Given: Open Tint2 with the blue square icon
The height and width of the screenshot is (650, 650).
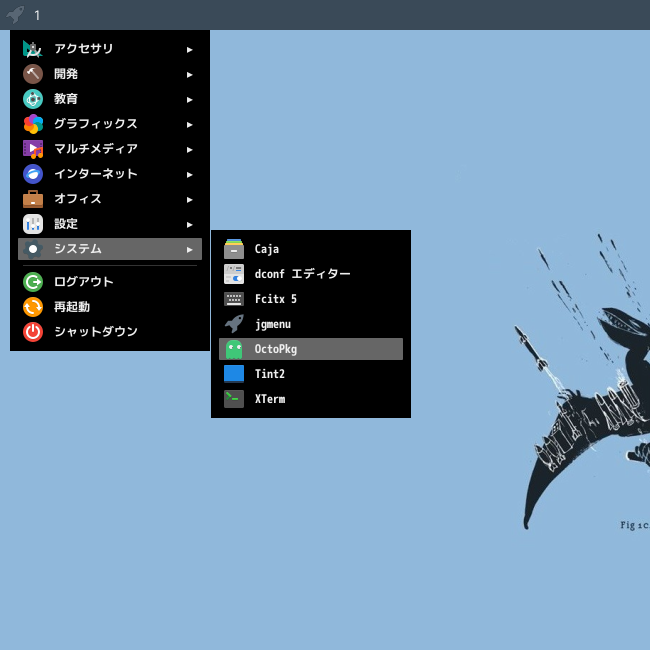Looking at the screenshot, I should click(x=234, y=374).
